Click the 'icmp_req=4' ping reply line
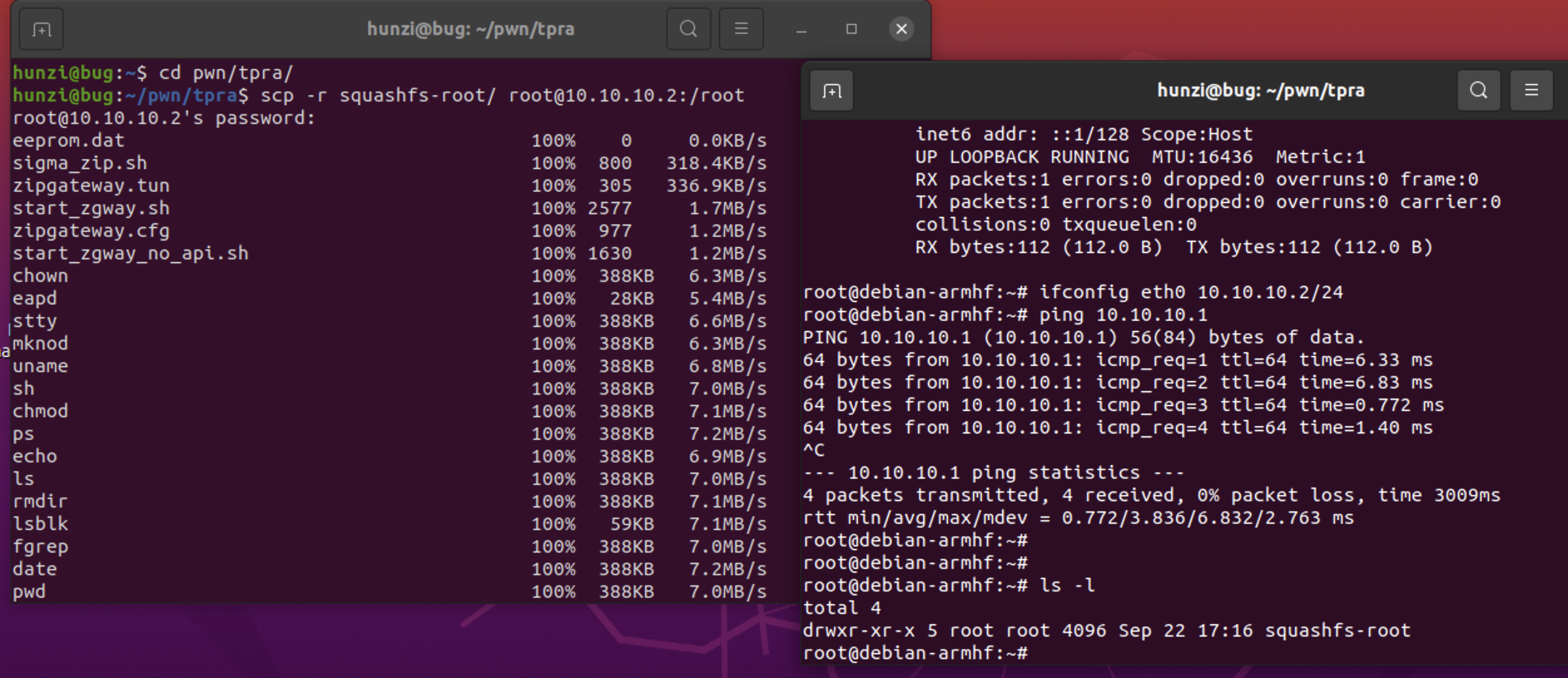This screenshot has height=678, width=1568. click(1118, 427)
